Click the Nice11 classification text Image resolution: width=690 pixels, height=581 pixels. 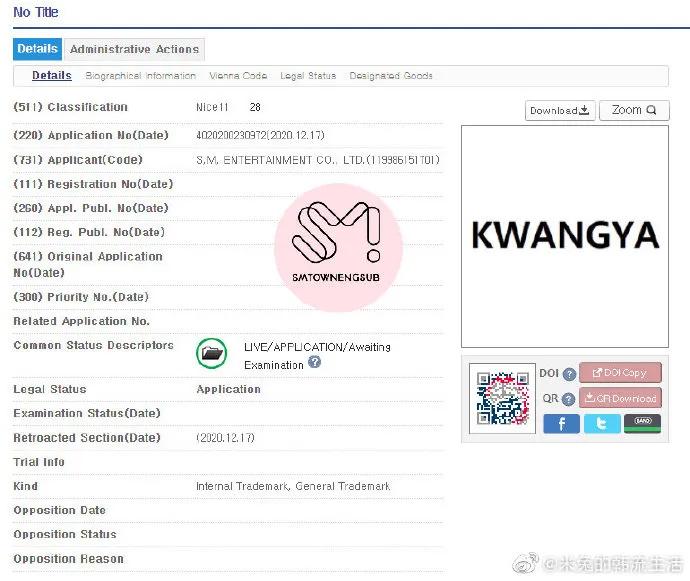click(x=212, y=107)
